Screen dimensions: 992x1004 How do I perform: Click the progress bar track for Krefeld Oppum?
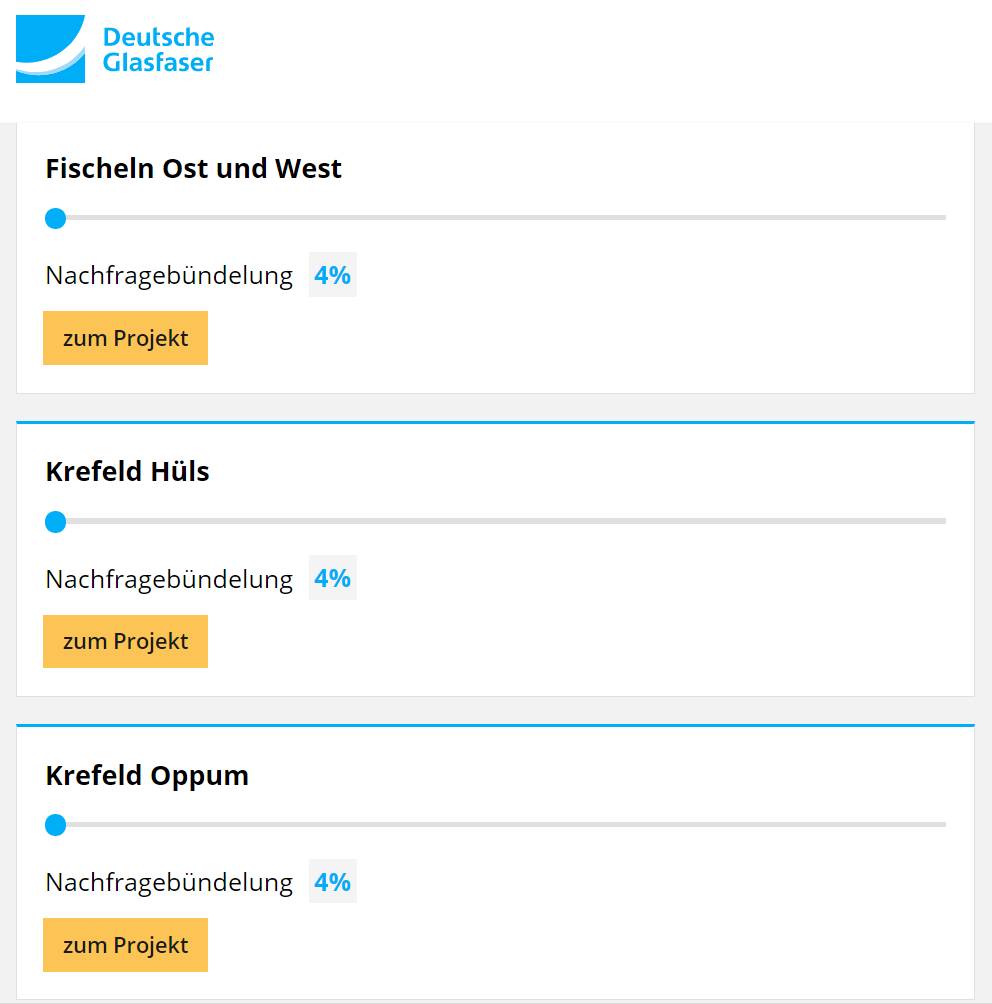500,825
